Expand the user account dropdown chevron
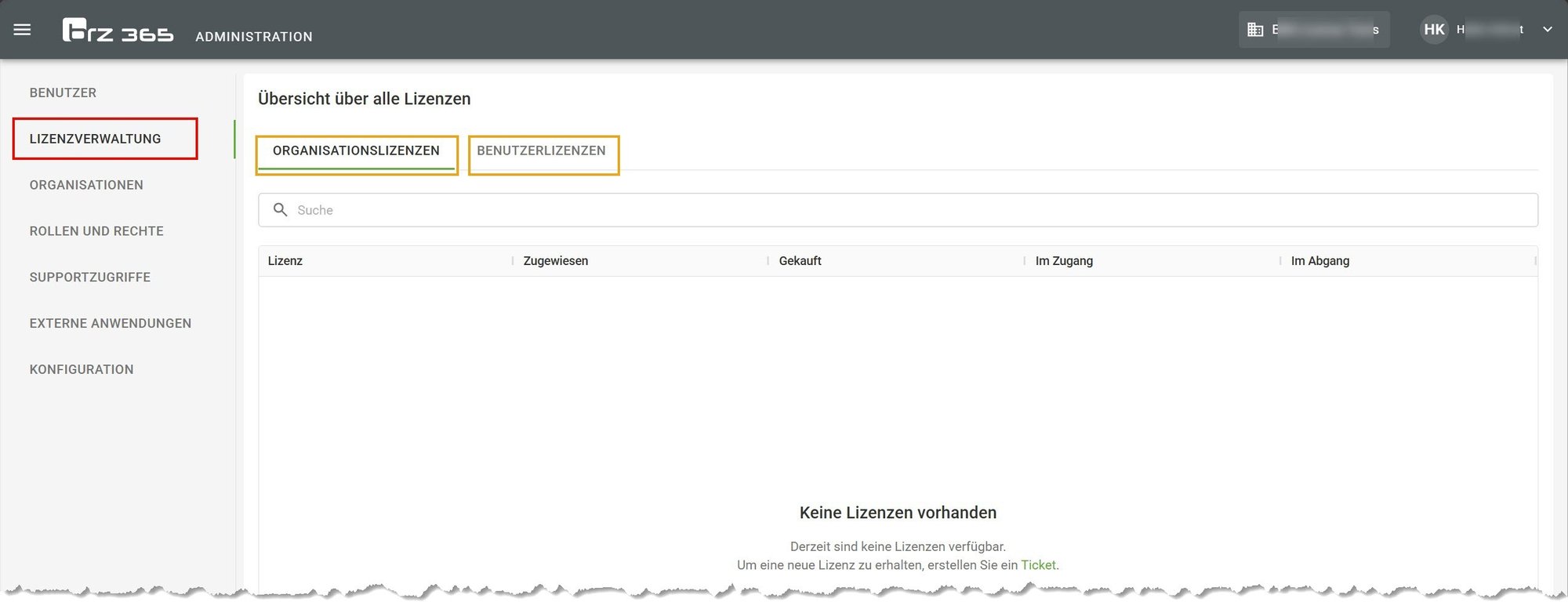The image size is (1568, 602). 1548,30
